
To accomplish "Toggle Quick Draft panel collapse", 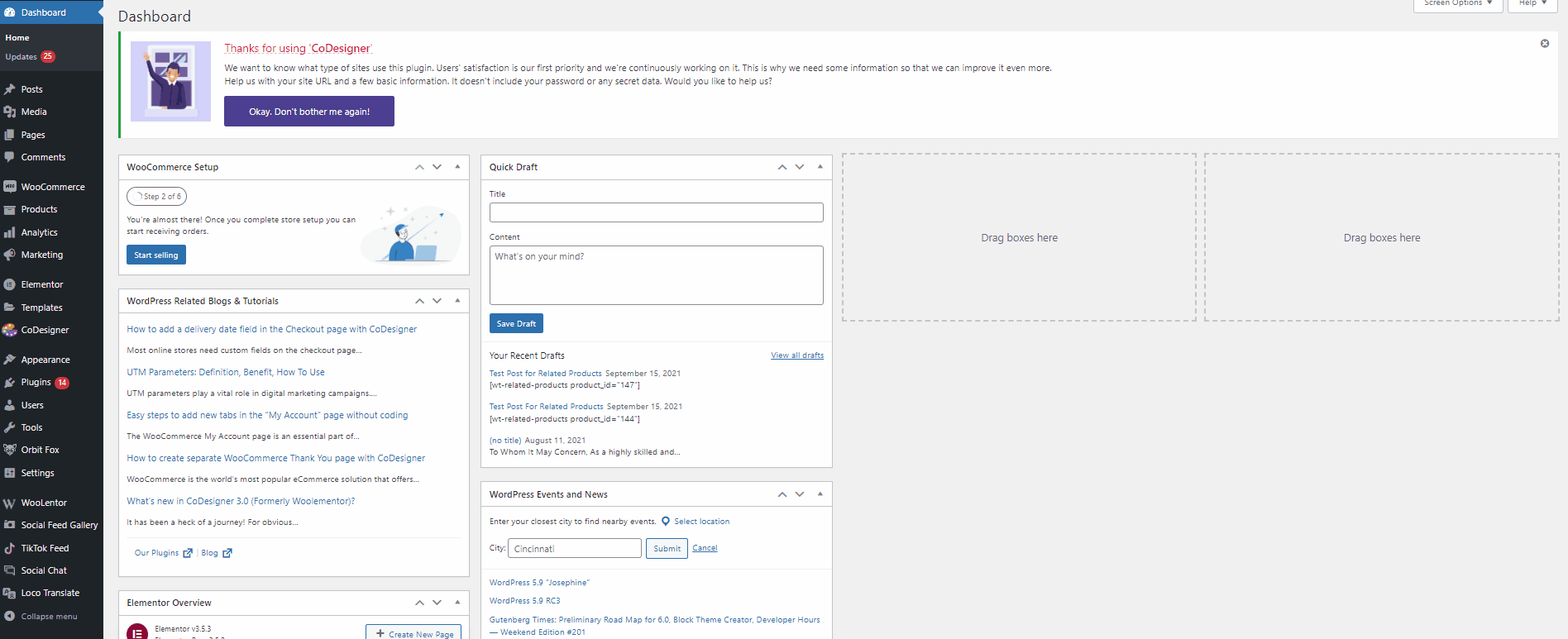I will tap(820, 167).
